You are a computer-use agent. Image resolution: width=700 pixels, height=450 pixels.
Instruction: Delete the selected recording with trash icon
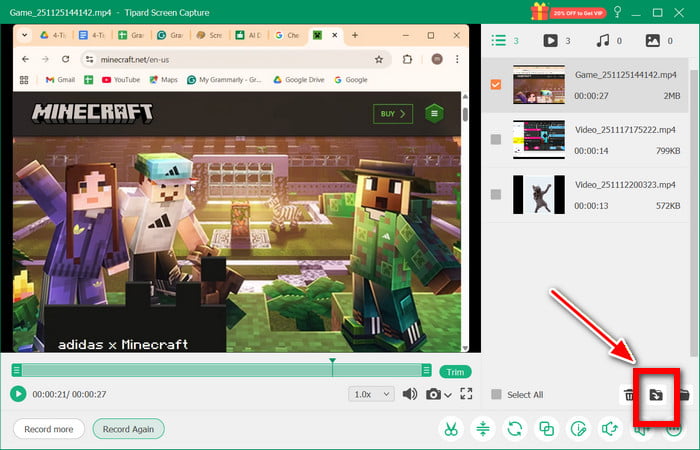[629, 394]
